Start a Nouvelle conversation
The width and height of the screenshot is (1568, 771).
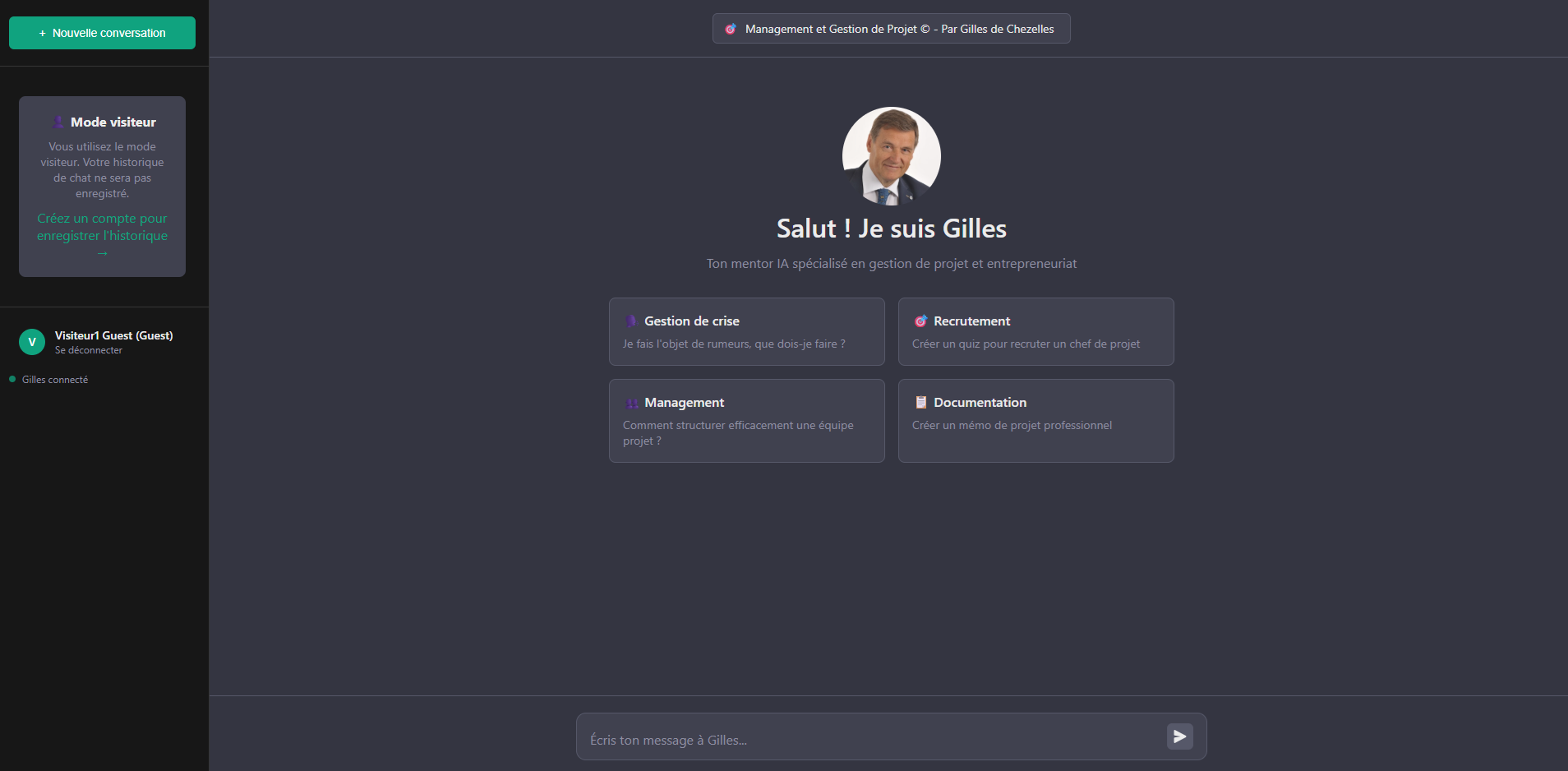tap(101, 33)
